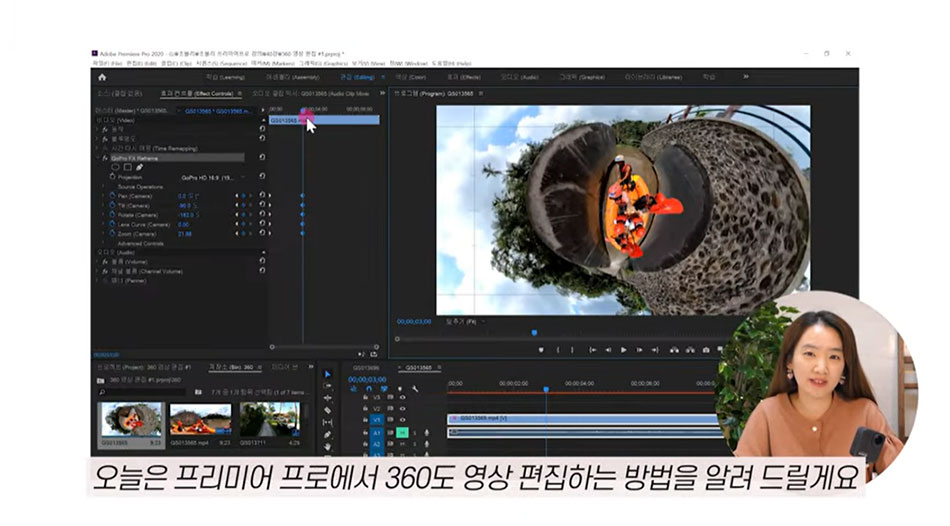Toggle animation stopwatch for Zoom (Camera)
Image resolution: width=950 pixels, height=526 pixels.
tap(112, 233)
